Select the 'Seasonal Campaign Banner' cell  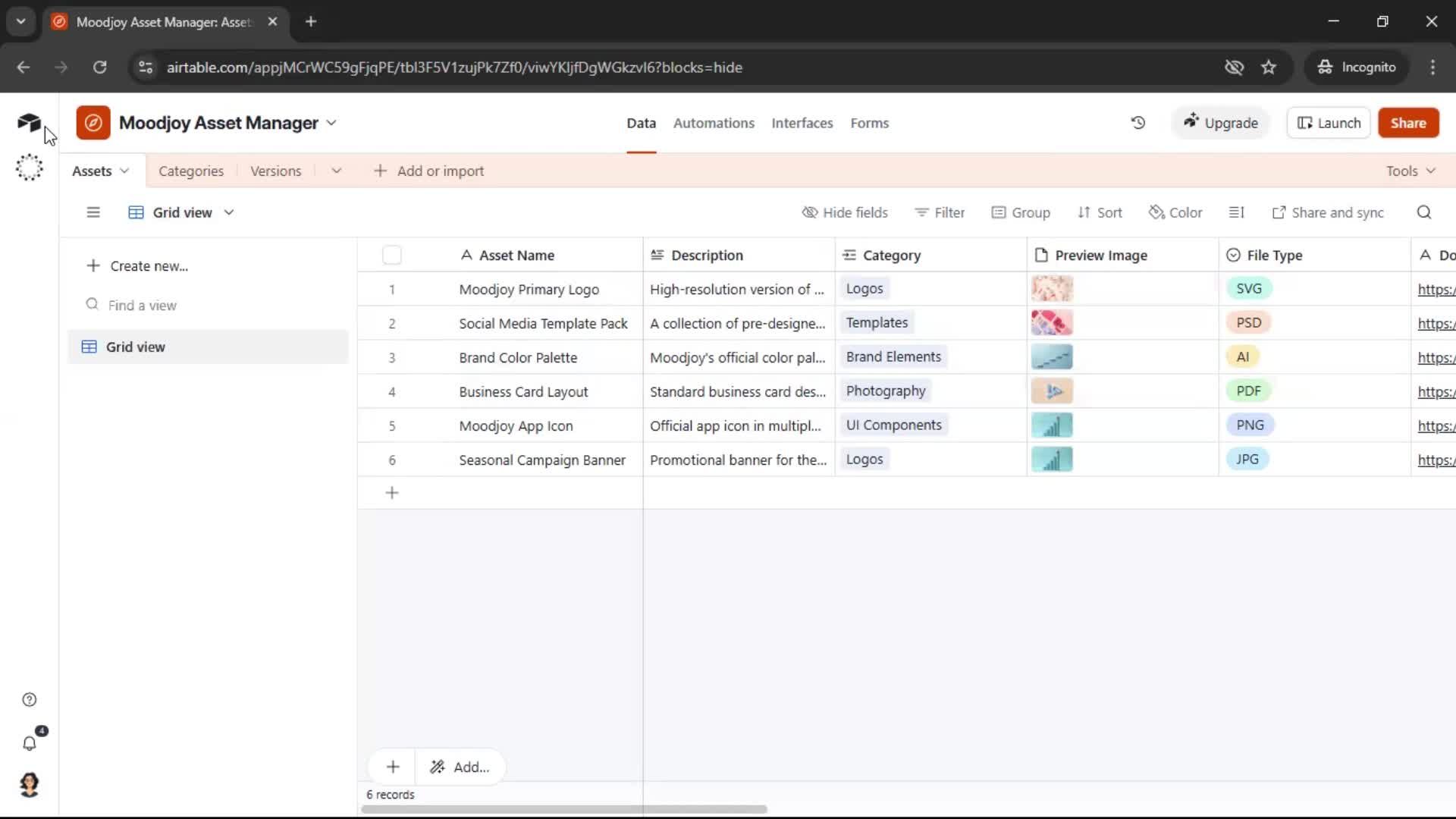pyautogui.click(x=542, y=460)
